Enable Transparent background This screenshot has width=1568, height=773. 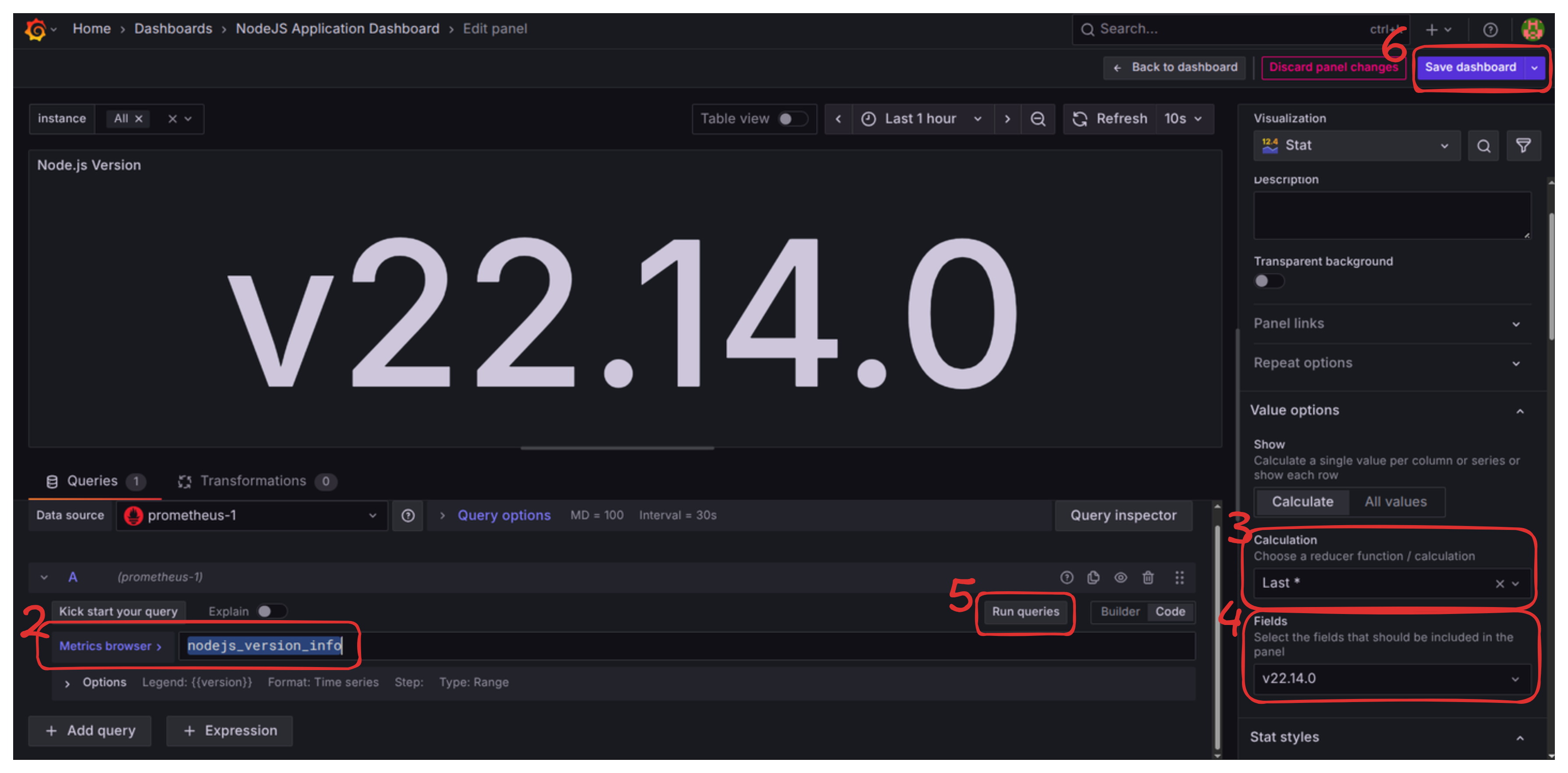[x=1269, y=281]
